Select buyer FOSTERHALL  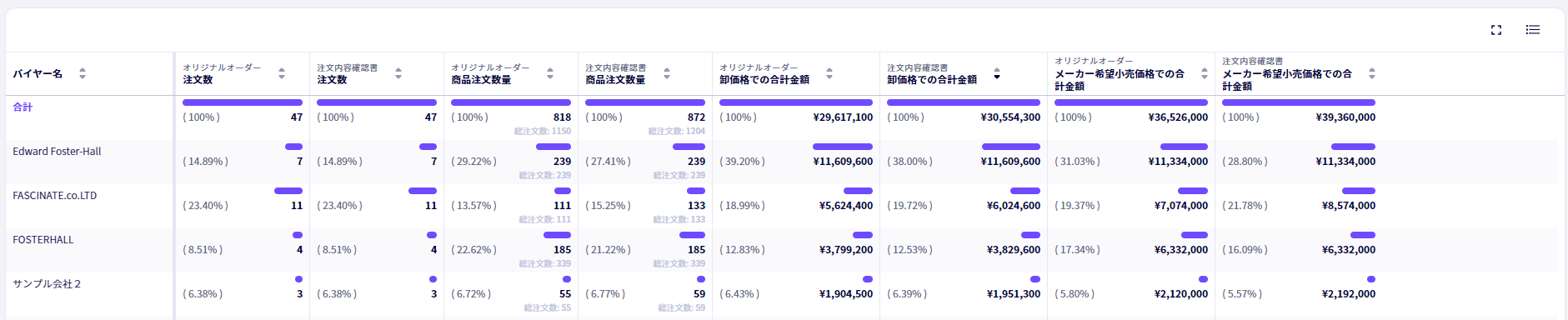coord(43,240)
